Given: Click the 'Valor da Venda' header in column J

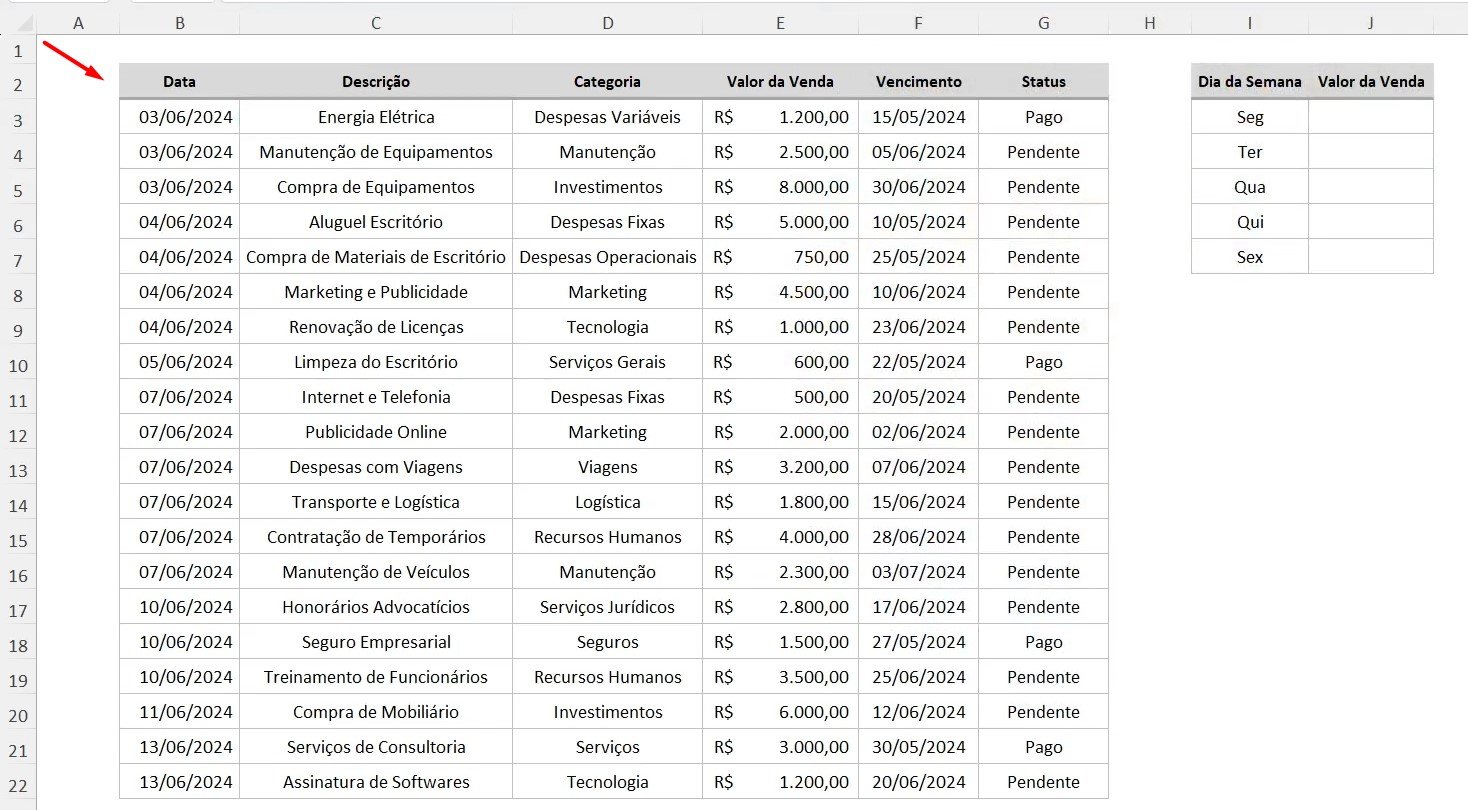Looking at the screenshot, I should tap(1371, 82).
